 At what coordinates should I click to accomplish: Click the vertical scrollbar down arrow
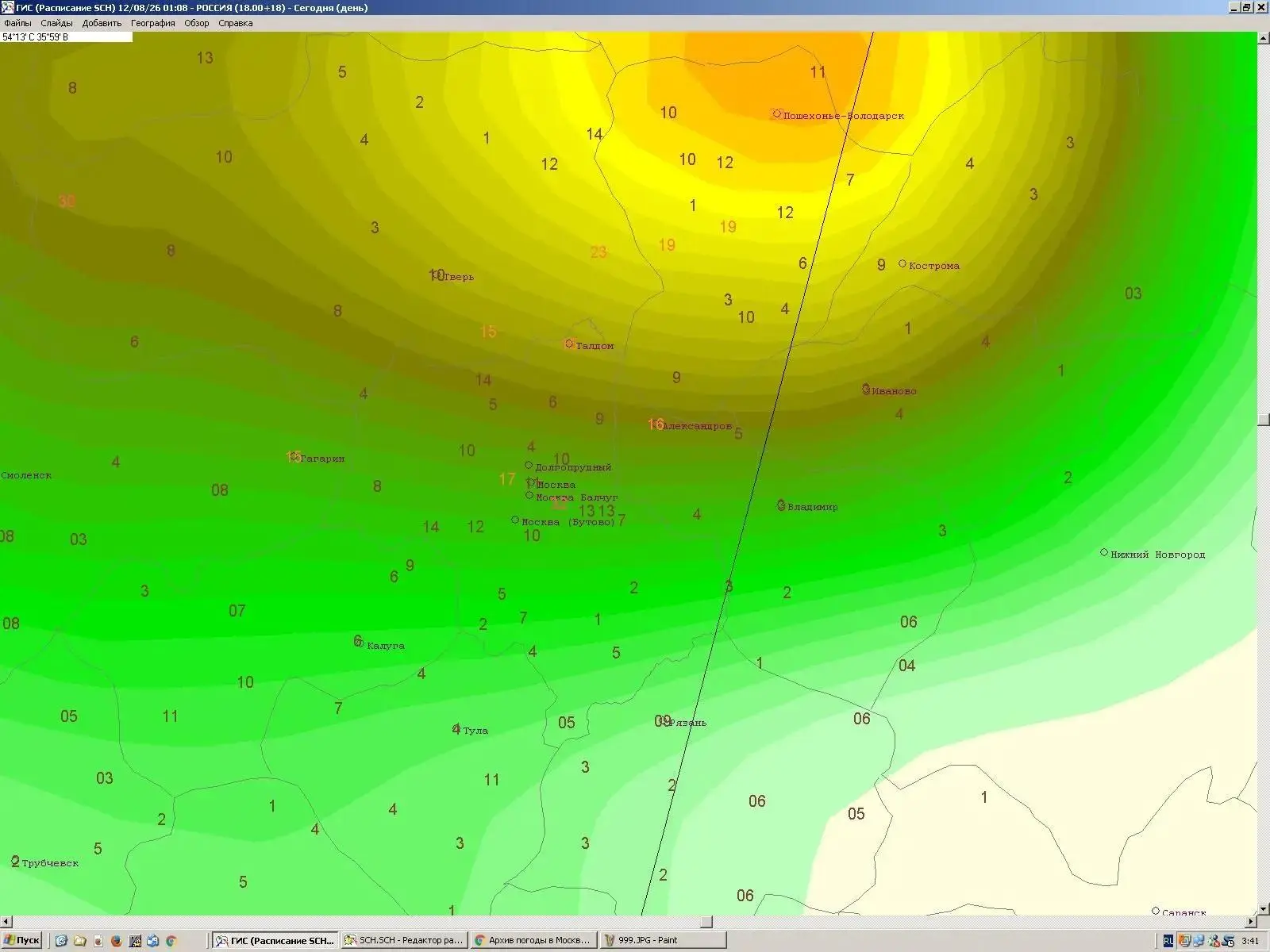1264,909
